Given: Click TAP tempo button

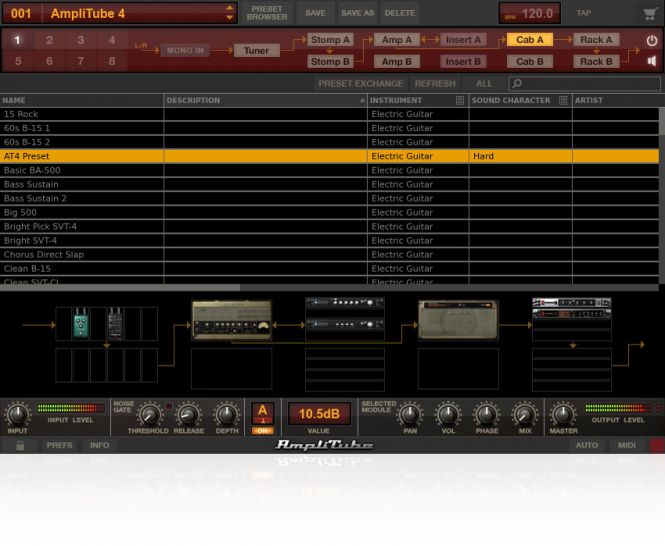Looking at the screenshot, I should 584,13.
